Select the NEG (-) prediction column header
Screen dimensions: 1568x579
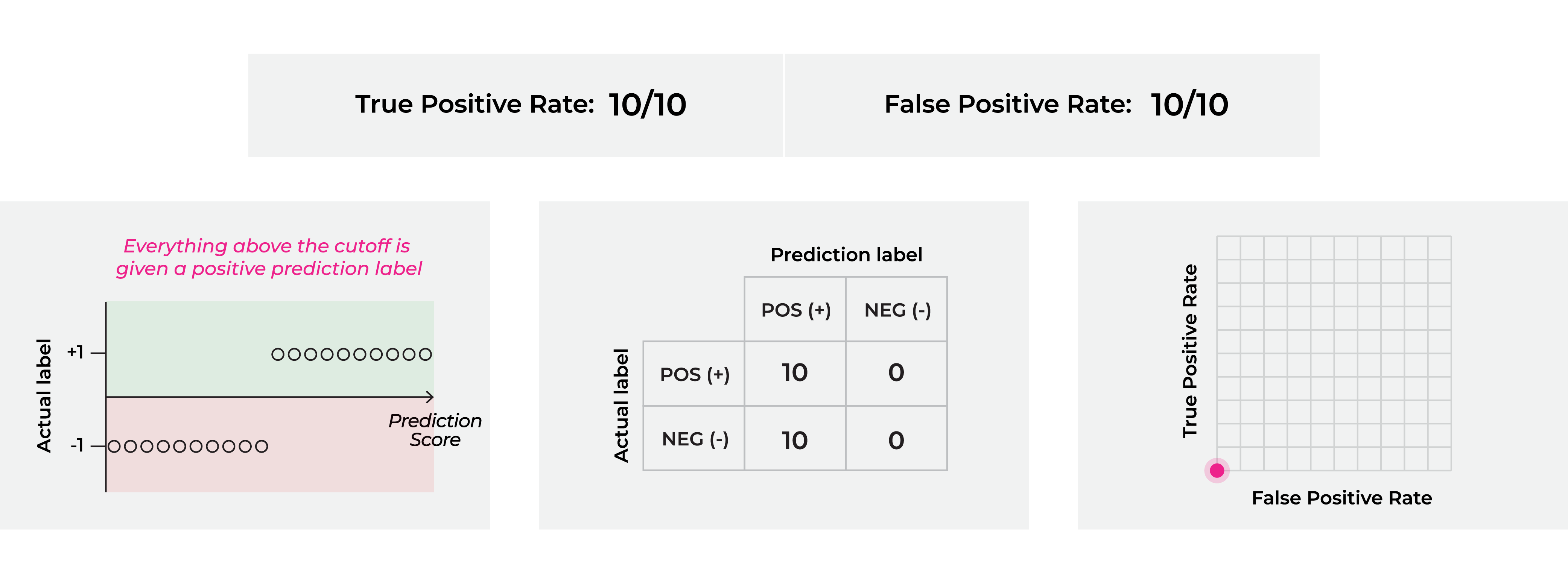pyautogui.click(x=897, y=309)
